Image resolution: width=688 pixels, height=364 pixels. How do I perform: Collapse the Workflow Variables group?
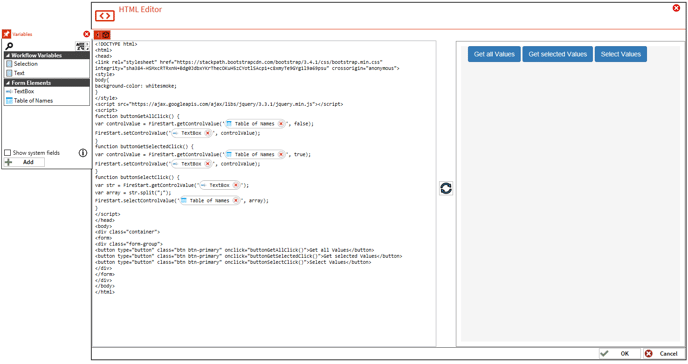7,55
